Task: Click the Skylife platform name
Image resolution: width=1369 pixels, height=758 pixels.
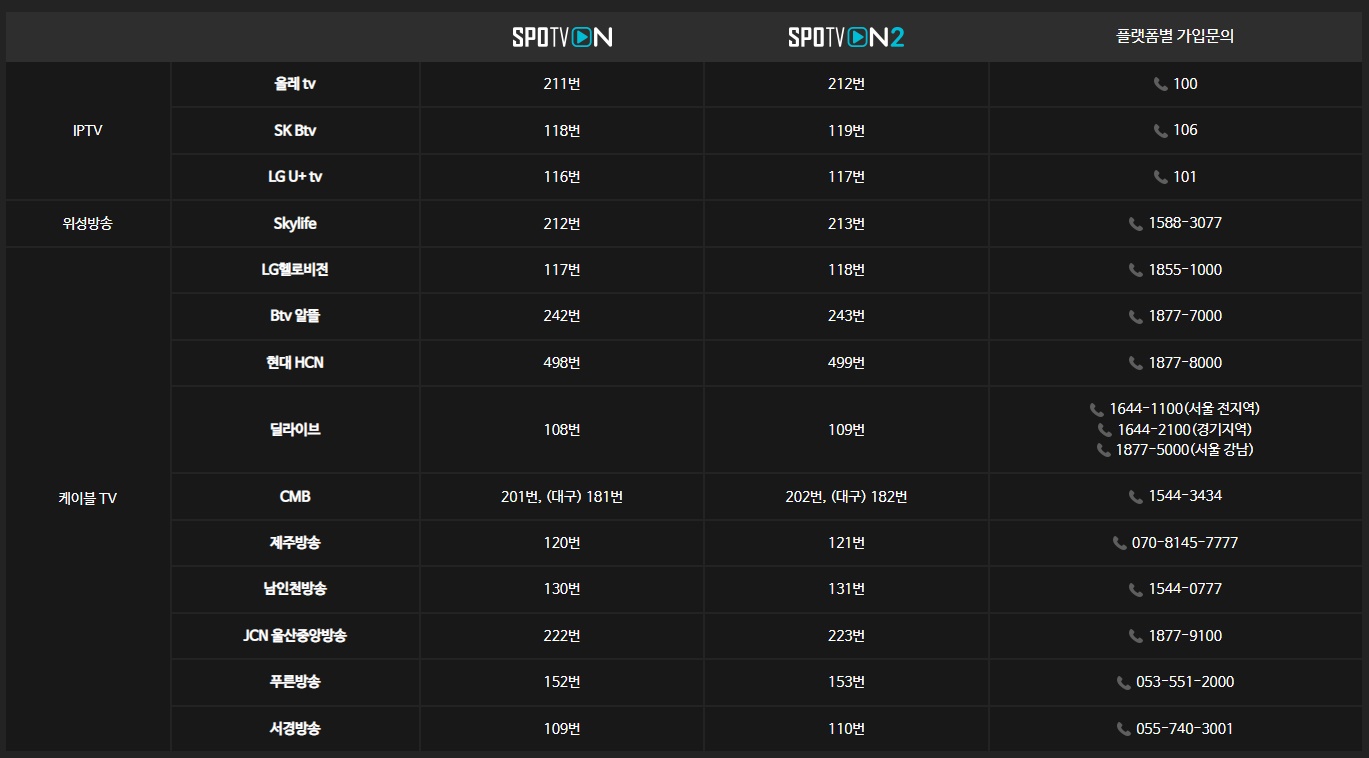Action: coord(295,224)
